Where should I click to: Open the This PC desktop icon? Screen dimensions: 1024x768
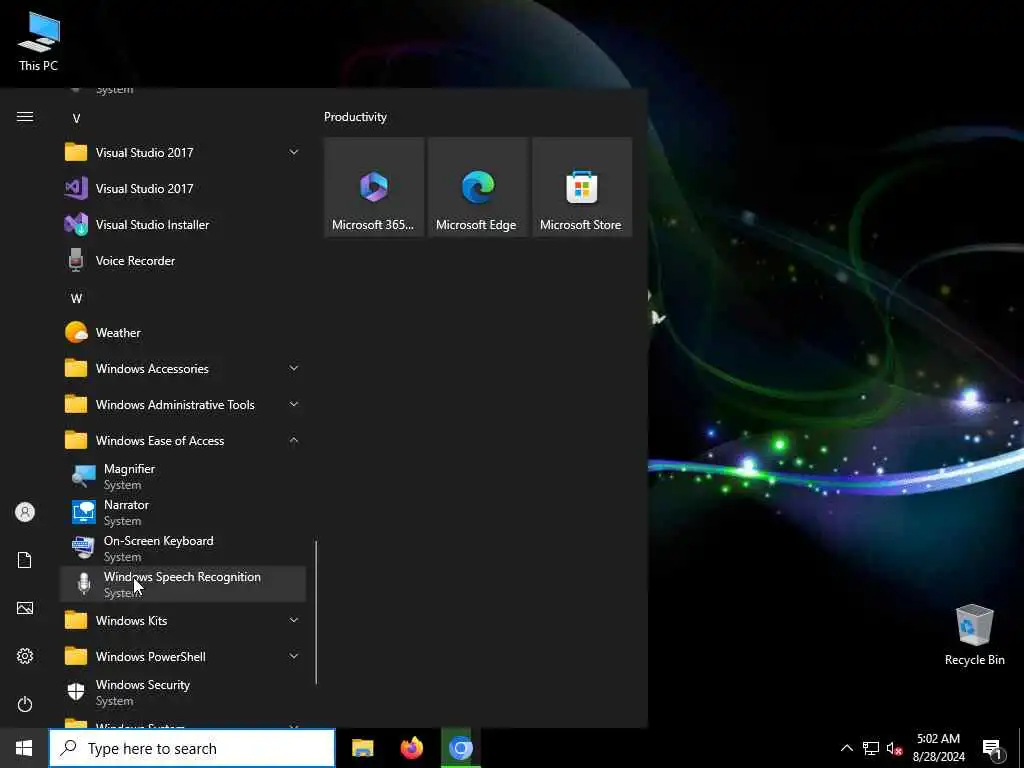point(39,42)
